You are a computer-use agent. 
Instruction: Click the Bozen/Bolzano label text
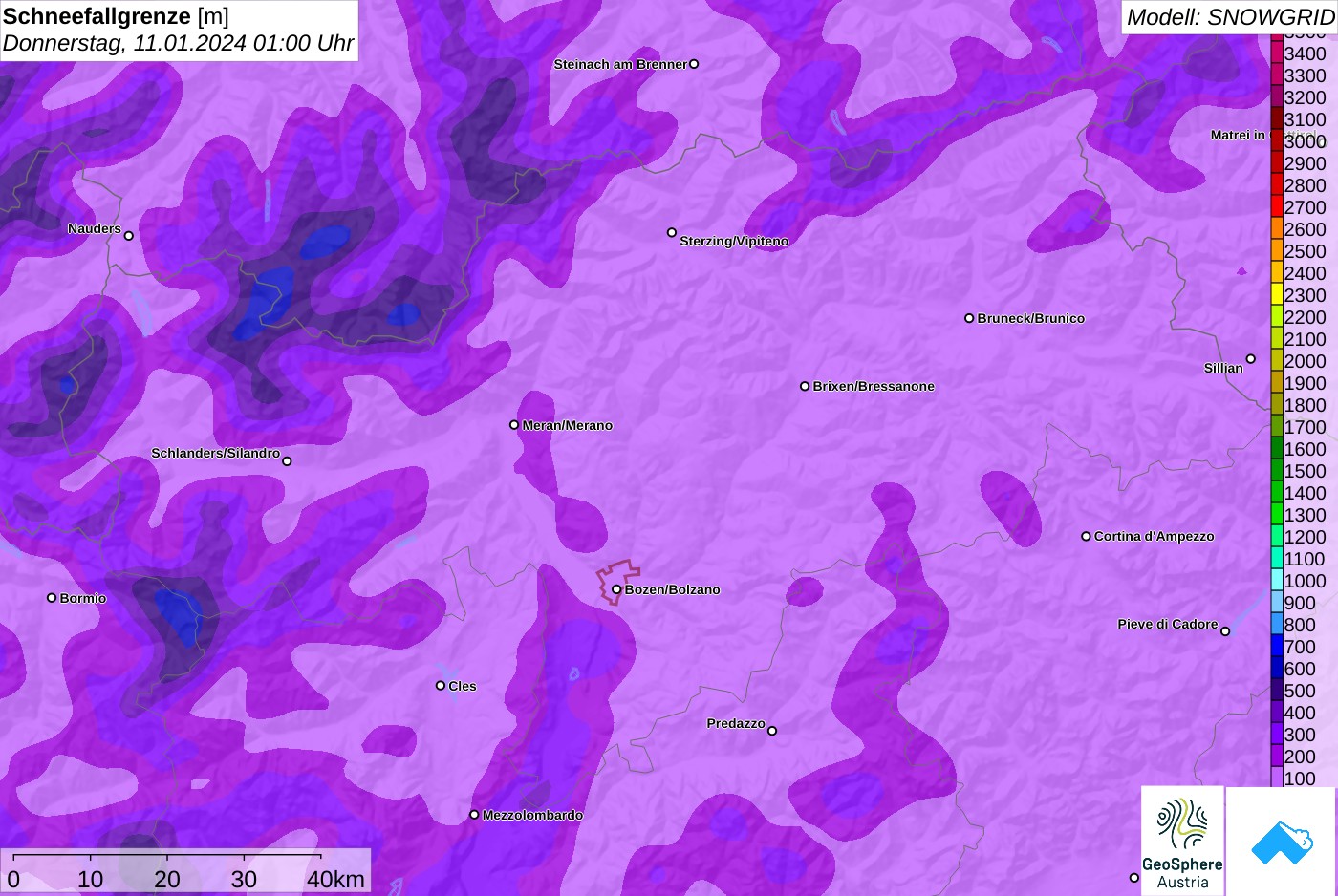673,589
